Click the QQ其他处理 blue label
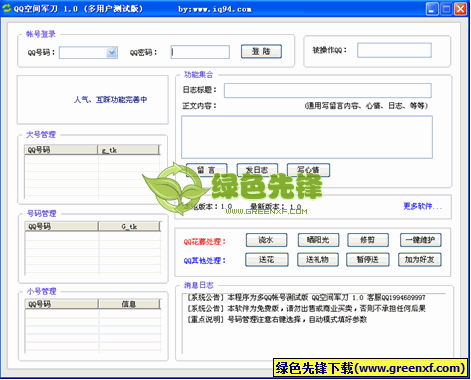Screen dimensions: 471x380 tap(204, 261)
